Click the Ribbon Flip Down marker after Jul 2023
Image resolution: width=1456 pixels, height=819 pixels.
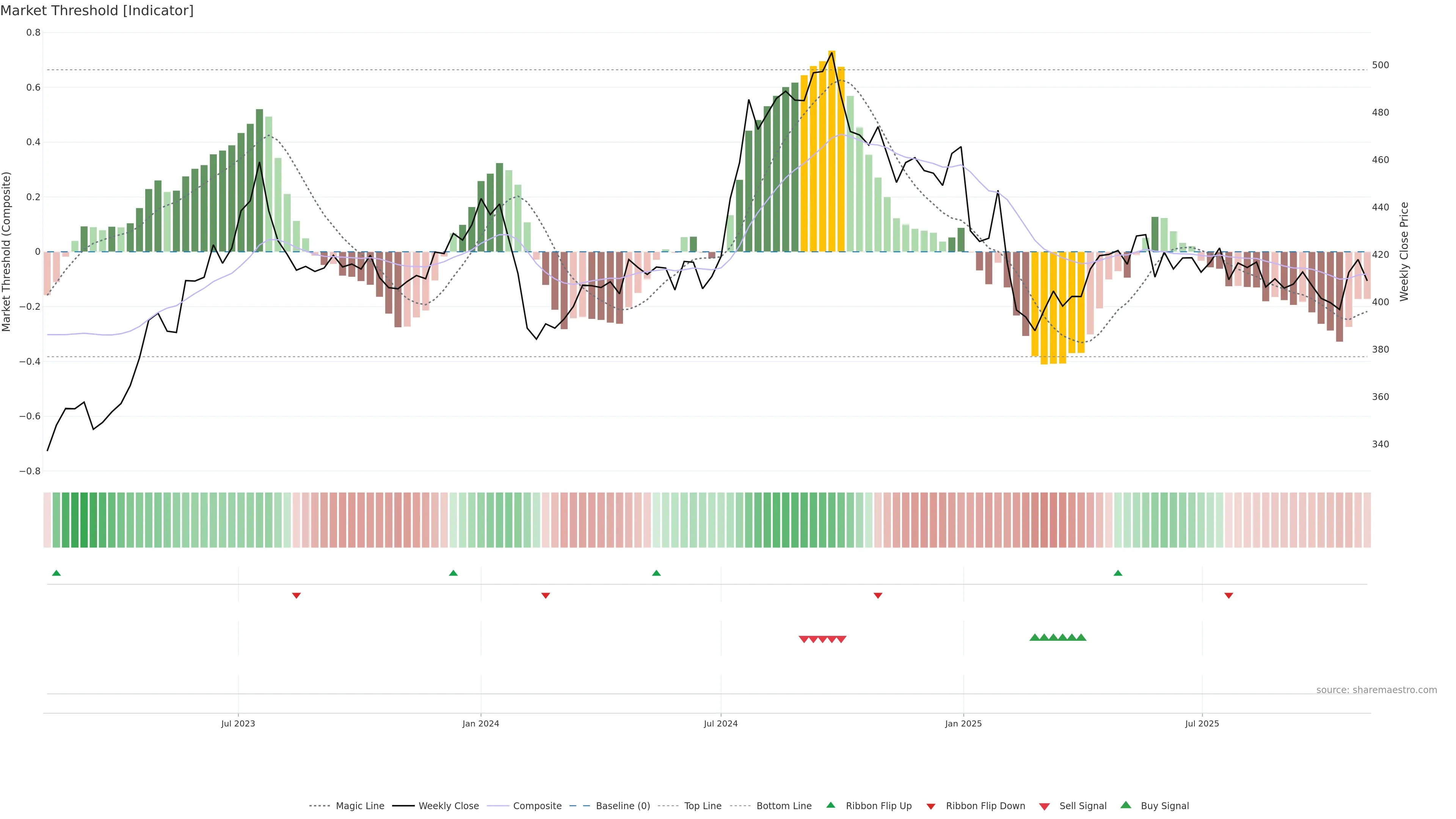pos(296,595)
